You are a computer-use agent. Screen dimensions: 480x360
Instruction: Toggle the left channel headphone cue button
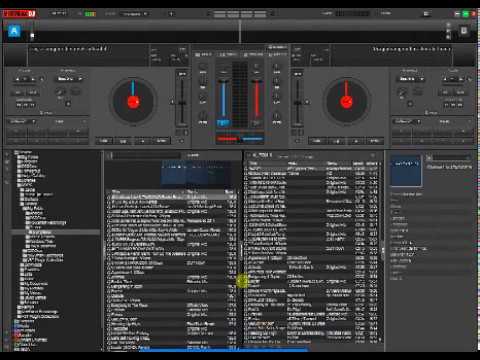tap(223, 123)
